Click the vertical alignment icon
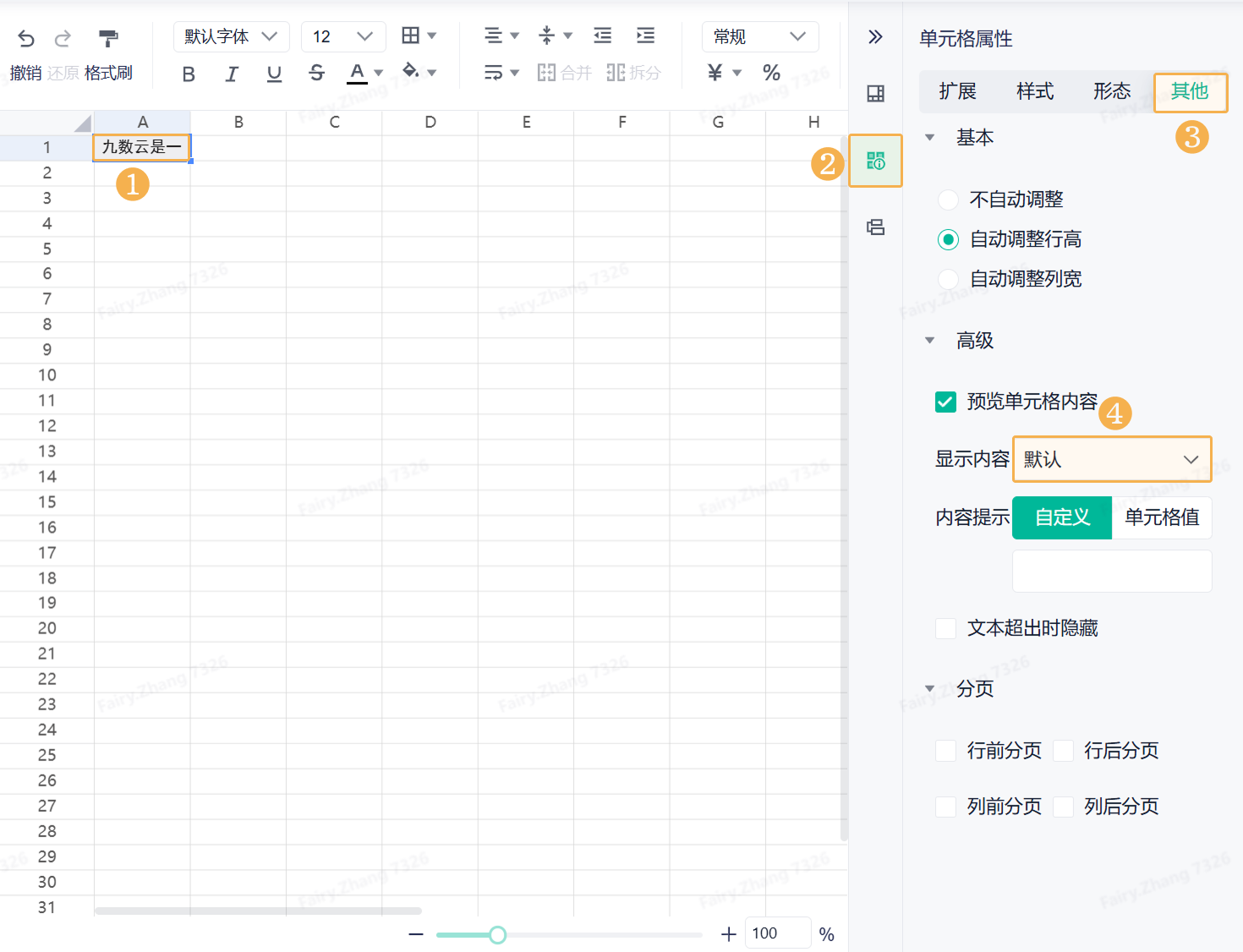The image size is (1243, 952). click(x=546, y=36)
